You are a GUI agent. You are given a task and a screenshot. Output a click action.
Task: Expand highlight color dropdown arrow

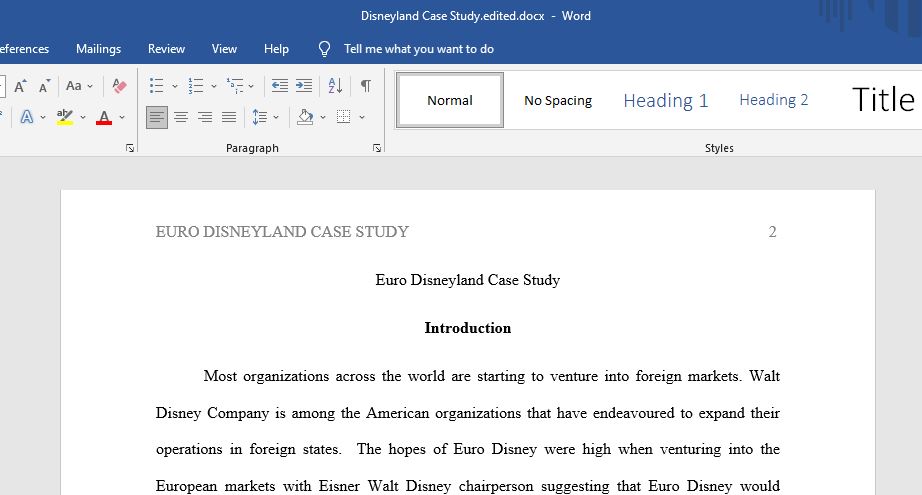tap(83, 117)
